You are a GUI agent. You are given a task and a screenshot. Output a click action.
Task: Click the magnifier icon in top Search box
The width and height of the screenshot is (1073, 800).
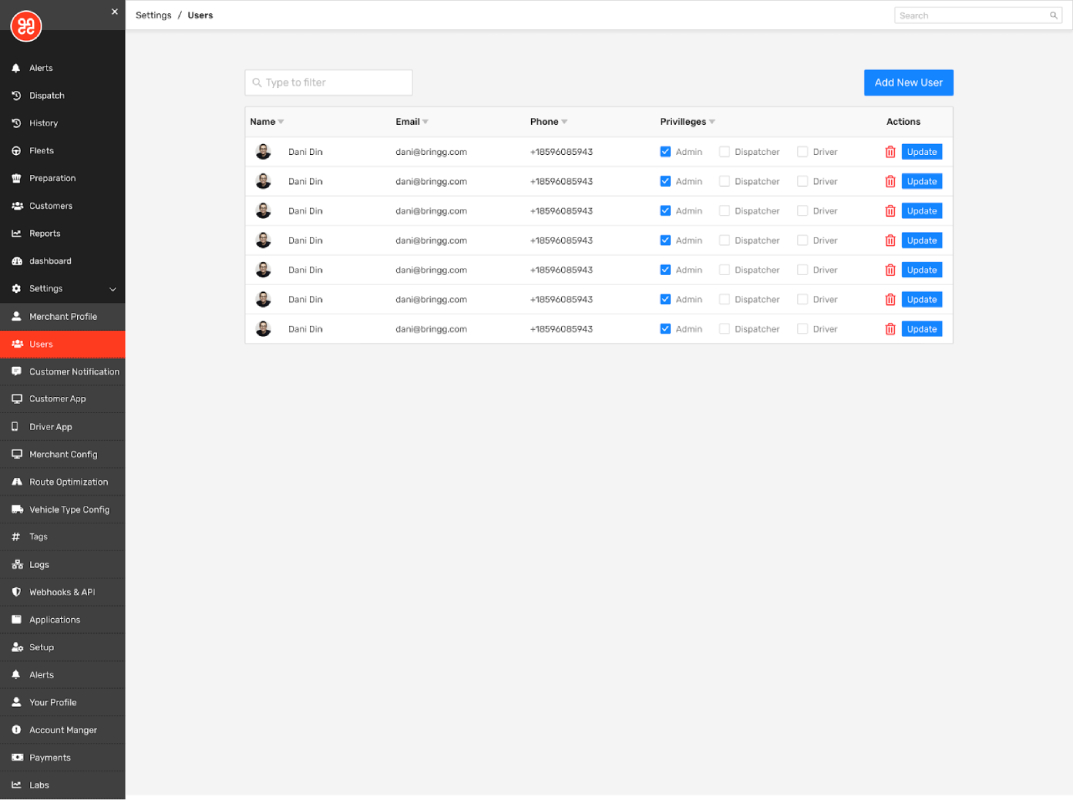(1054, 15)
